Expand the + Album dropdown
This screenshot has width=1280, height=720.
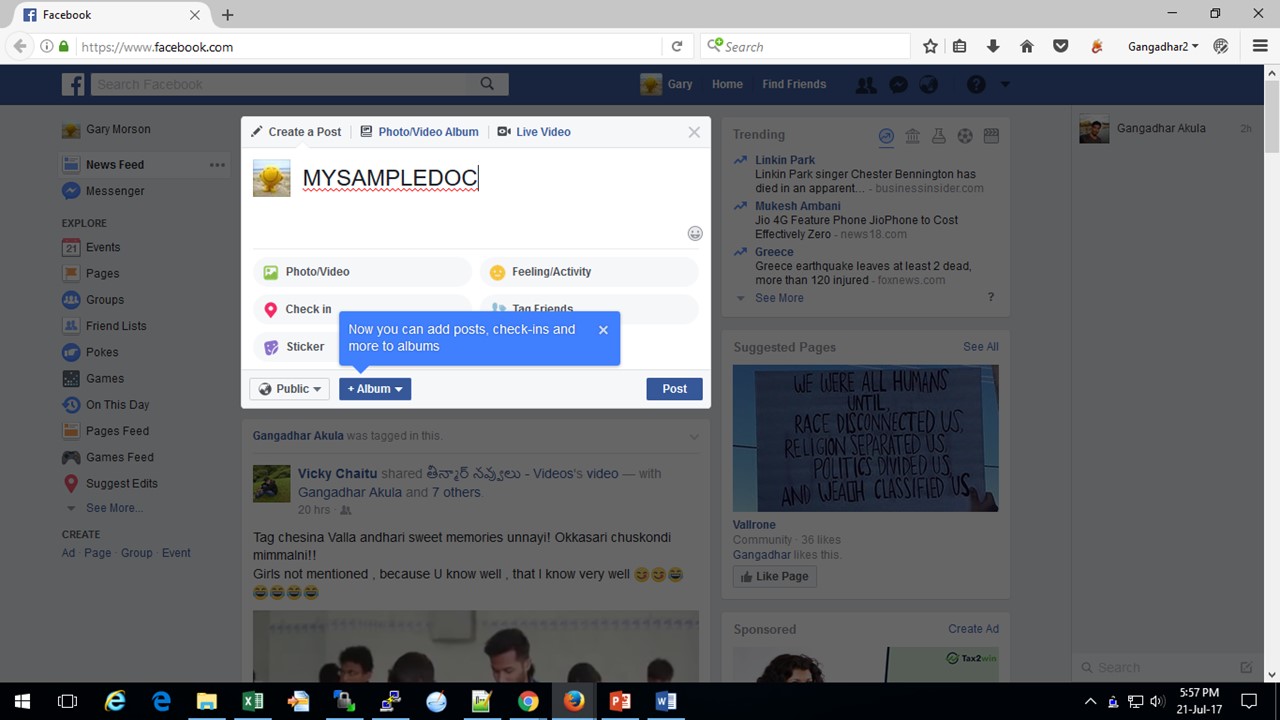[375, 389]
